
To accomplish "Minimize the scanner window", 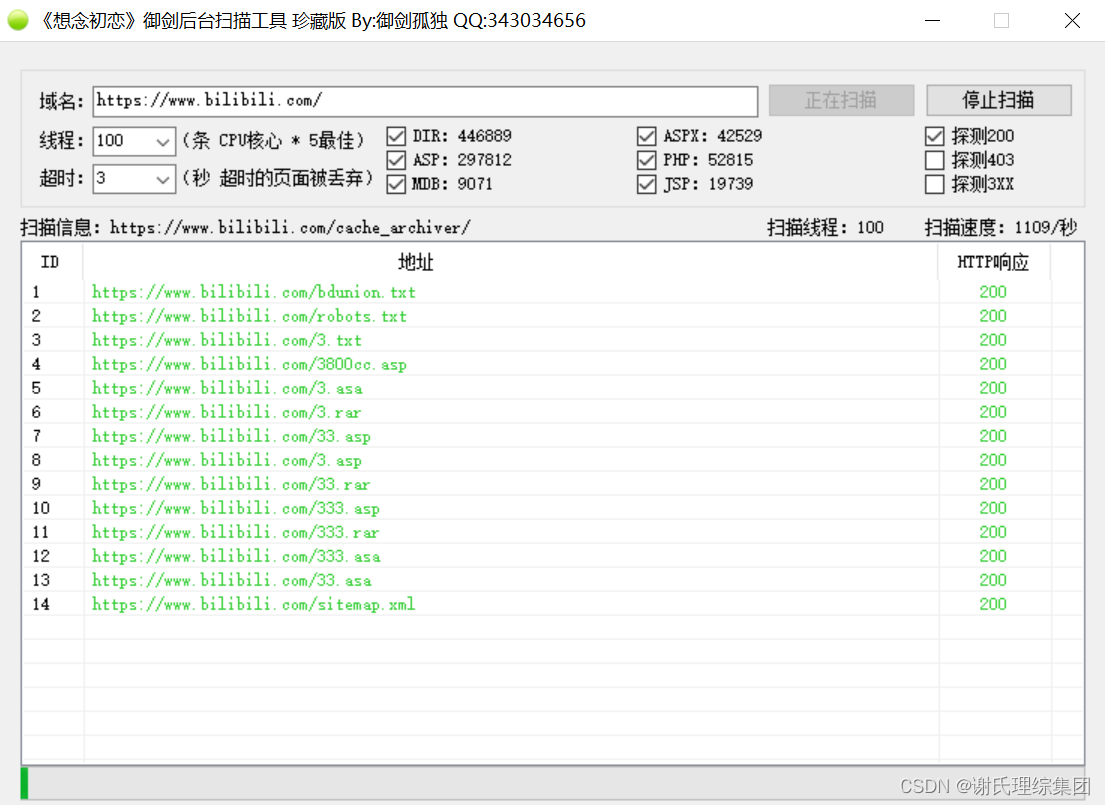I will click(x=932, y=20).
